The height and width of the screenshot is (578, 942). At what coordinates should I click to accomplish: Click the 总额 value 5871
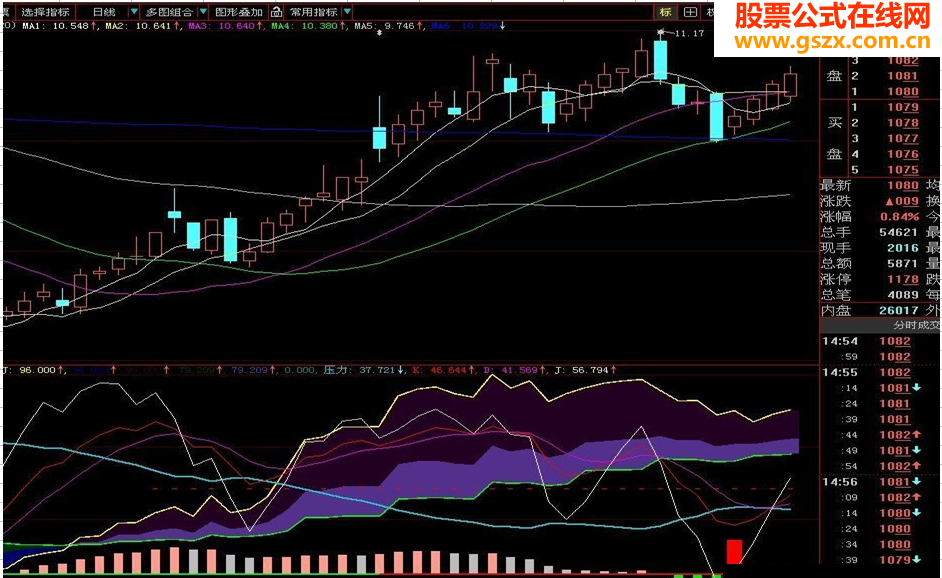(903, 263)
